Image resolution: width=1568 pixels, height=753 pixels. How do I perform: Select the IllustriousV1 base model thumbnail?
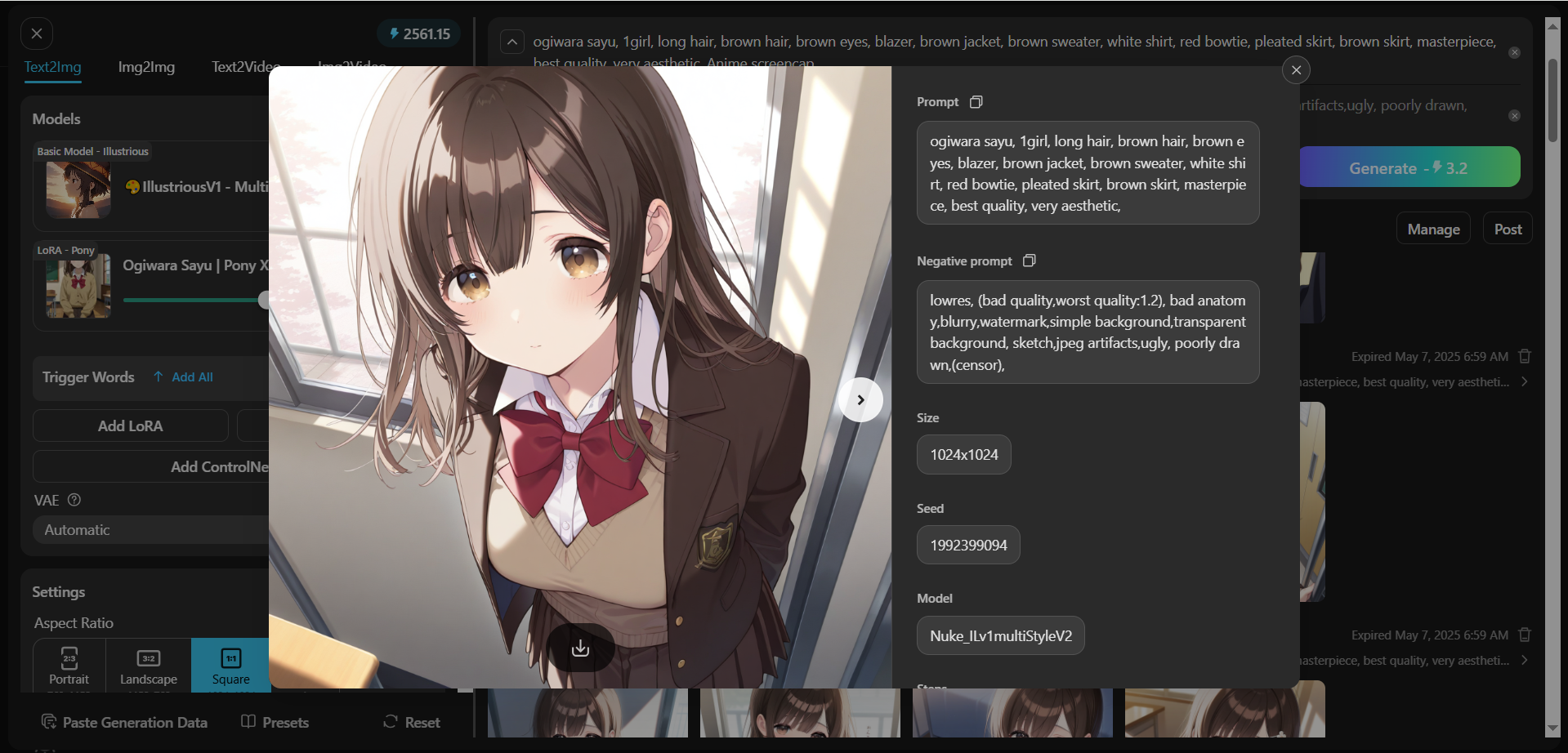[78, 190]
